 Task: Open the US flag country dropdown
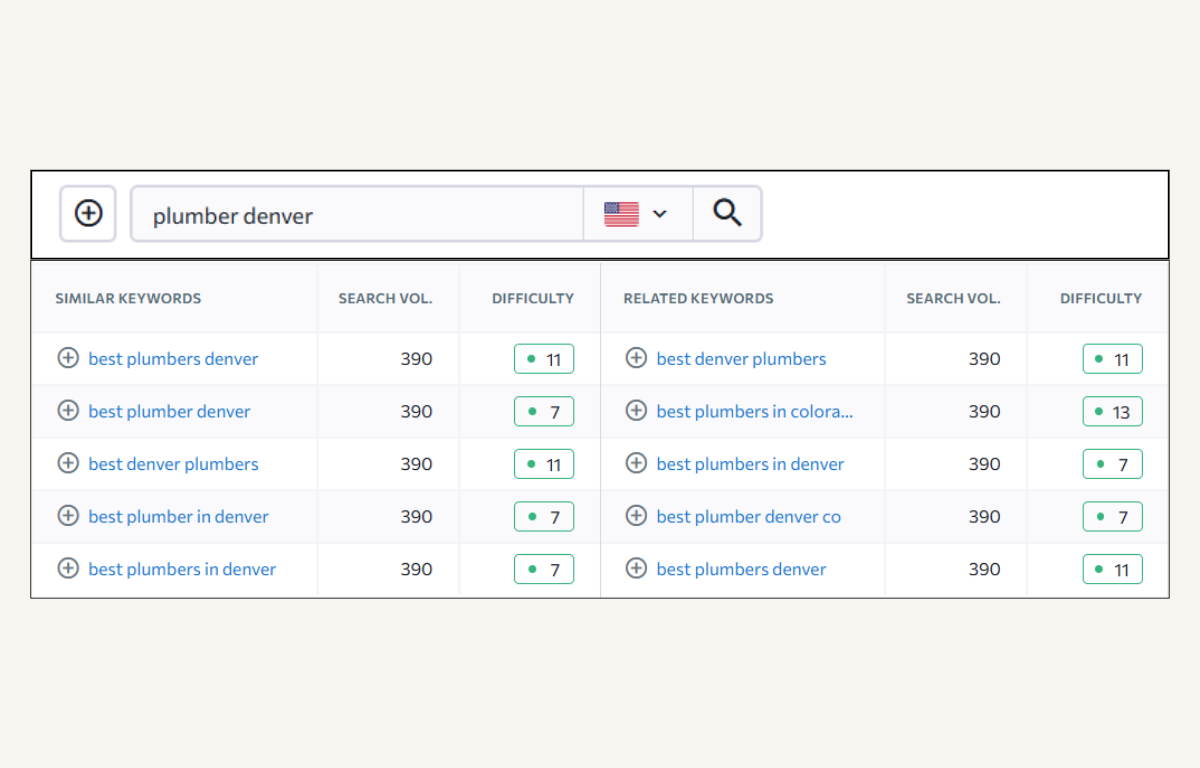[x=637, y=214]
